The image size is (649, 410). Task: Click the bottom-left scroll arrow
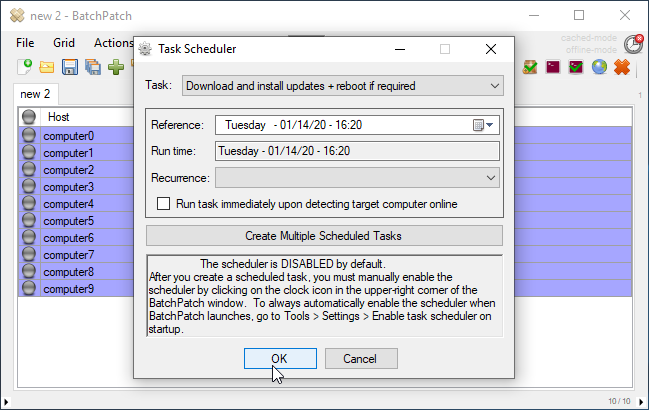click(6, 401)
